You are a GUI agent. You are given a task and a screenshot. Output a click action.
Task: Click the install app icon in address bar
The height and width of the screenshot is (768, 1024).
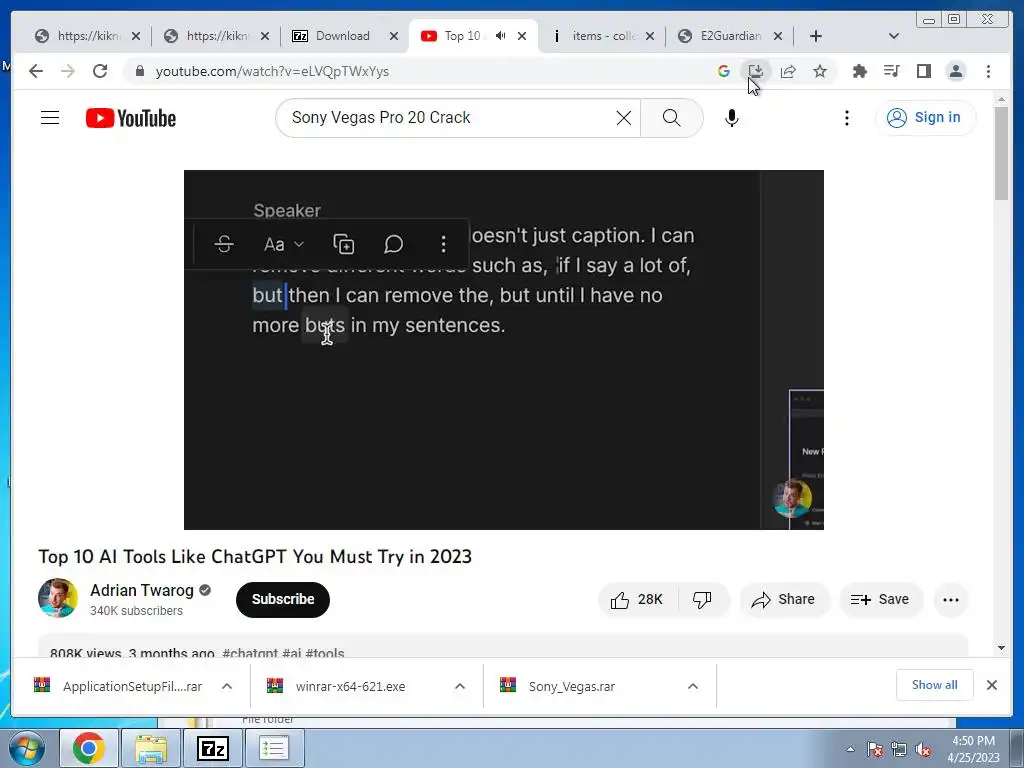[x=756, y=71]
